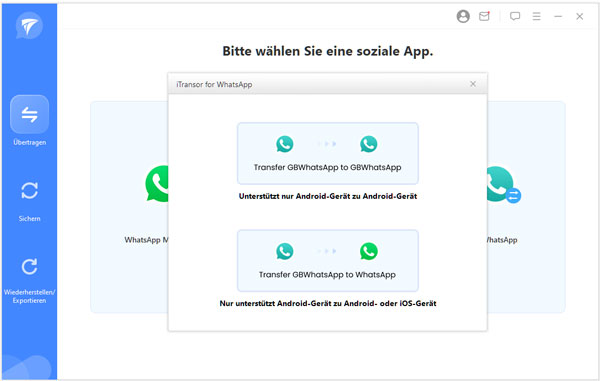Image resolution: width=600 pixels, height=381 pixels.
Task: Click the 'iTransor for WhatsApp' dialog title
Action: (x=214, y=85)
